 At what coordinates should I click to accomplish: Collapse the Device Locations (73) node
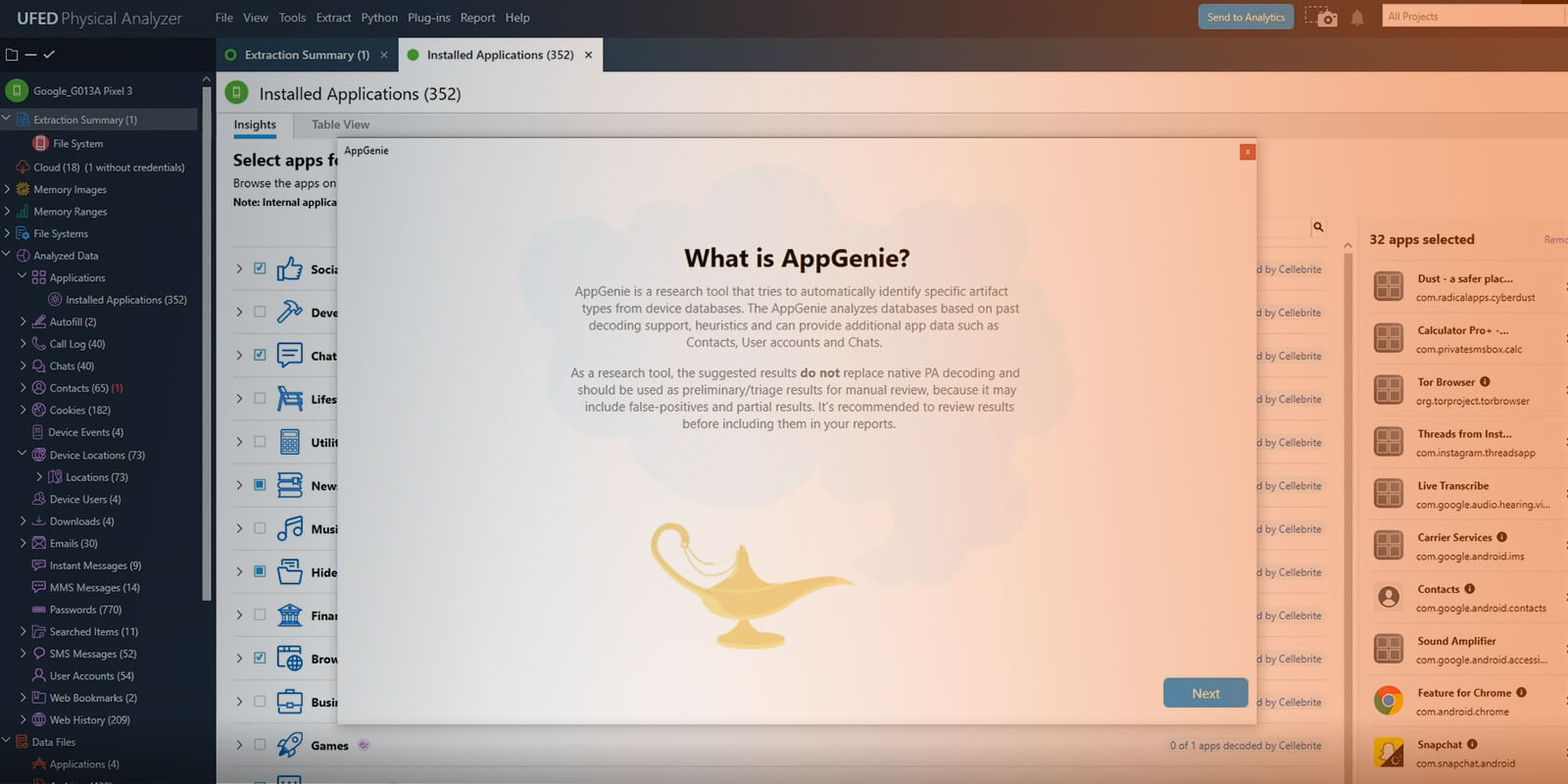pyautogui.click(x=23, y=455)
